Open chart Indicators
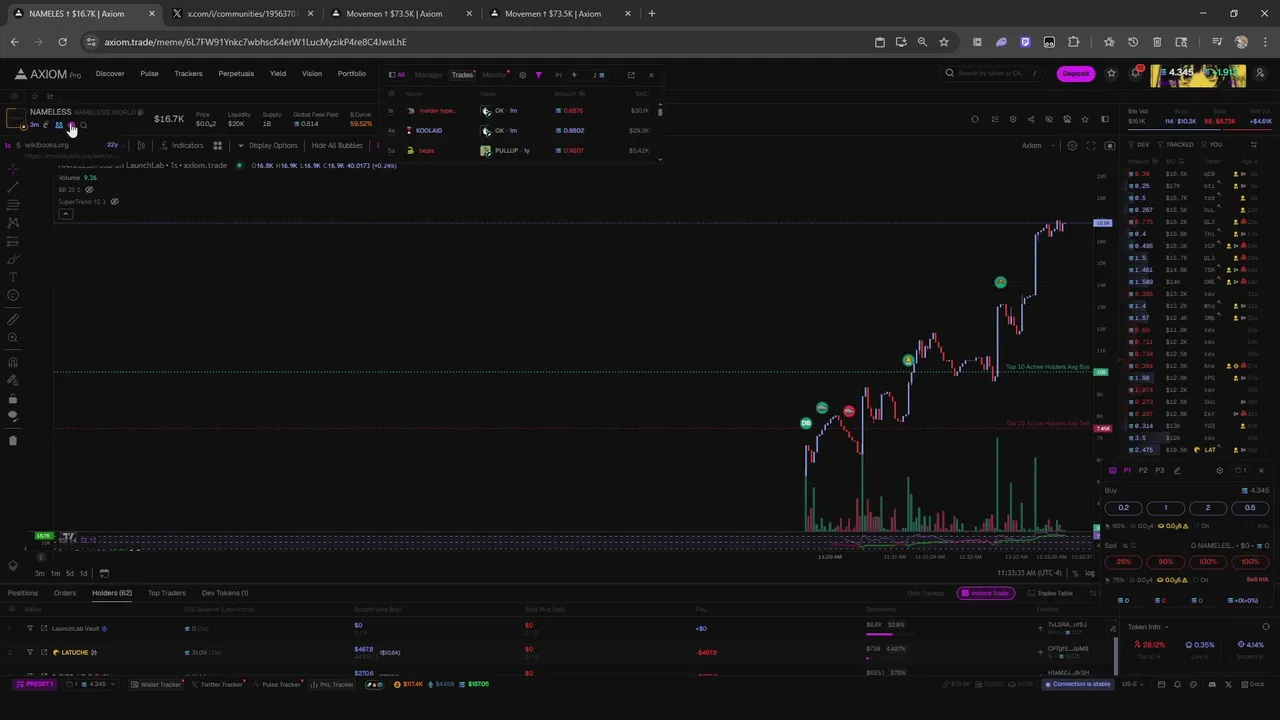 (x=182, y=146)
